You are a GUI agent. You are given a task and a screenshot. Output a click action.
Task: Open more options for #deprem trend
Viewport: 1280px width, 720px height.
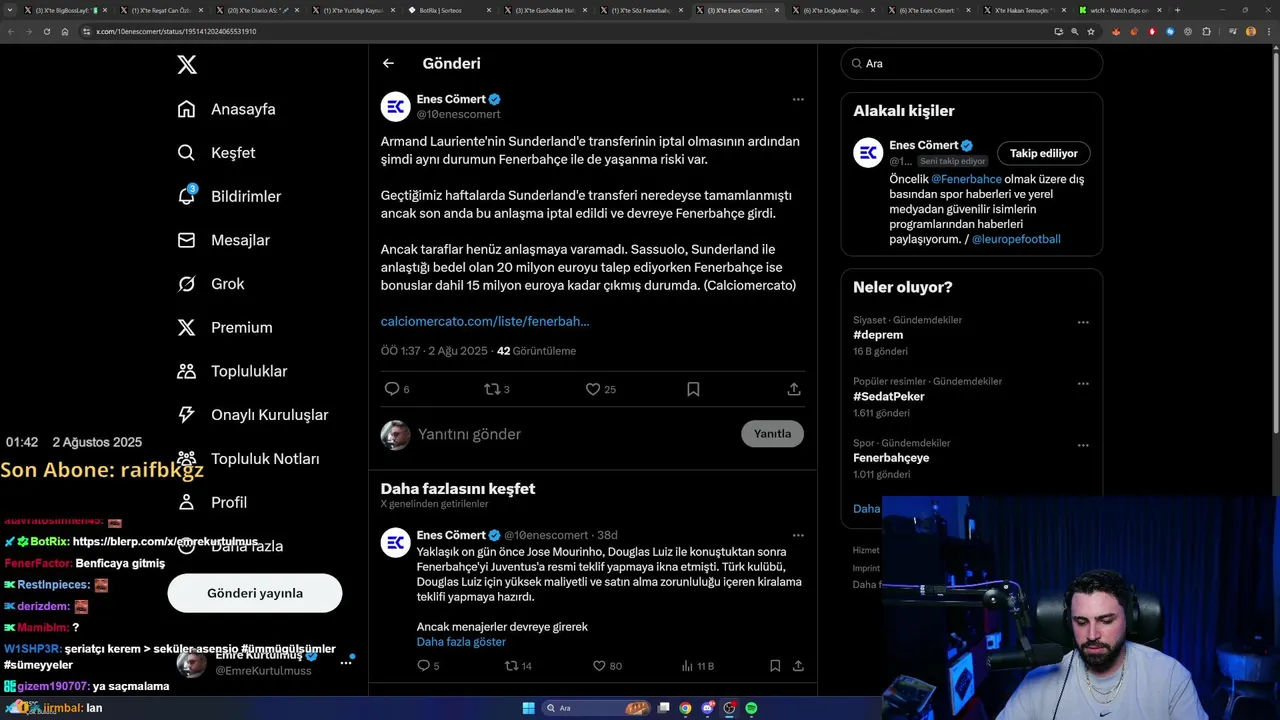point(1083,322)
